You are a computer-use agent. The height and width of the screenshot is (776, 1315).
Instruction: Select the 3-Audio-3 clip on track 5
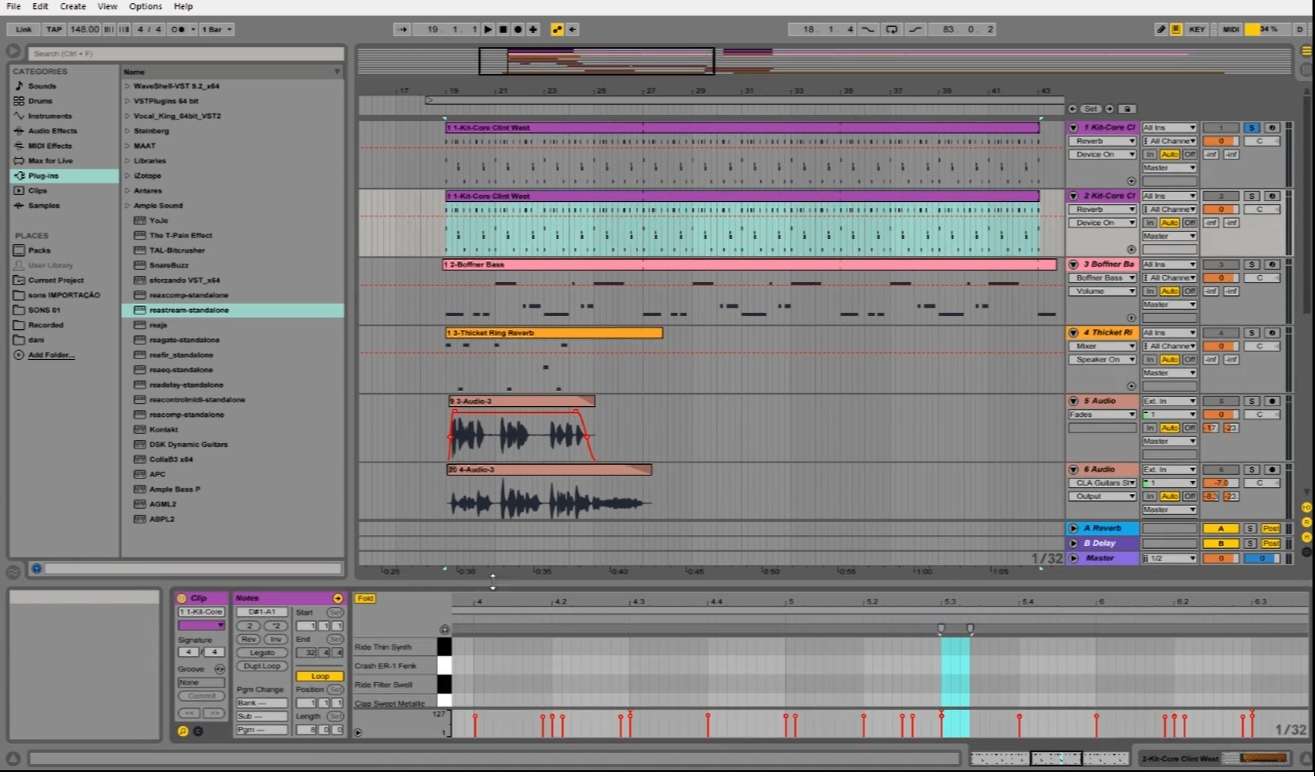point(522,401)
